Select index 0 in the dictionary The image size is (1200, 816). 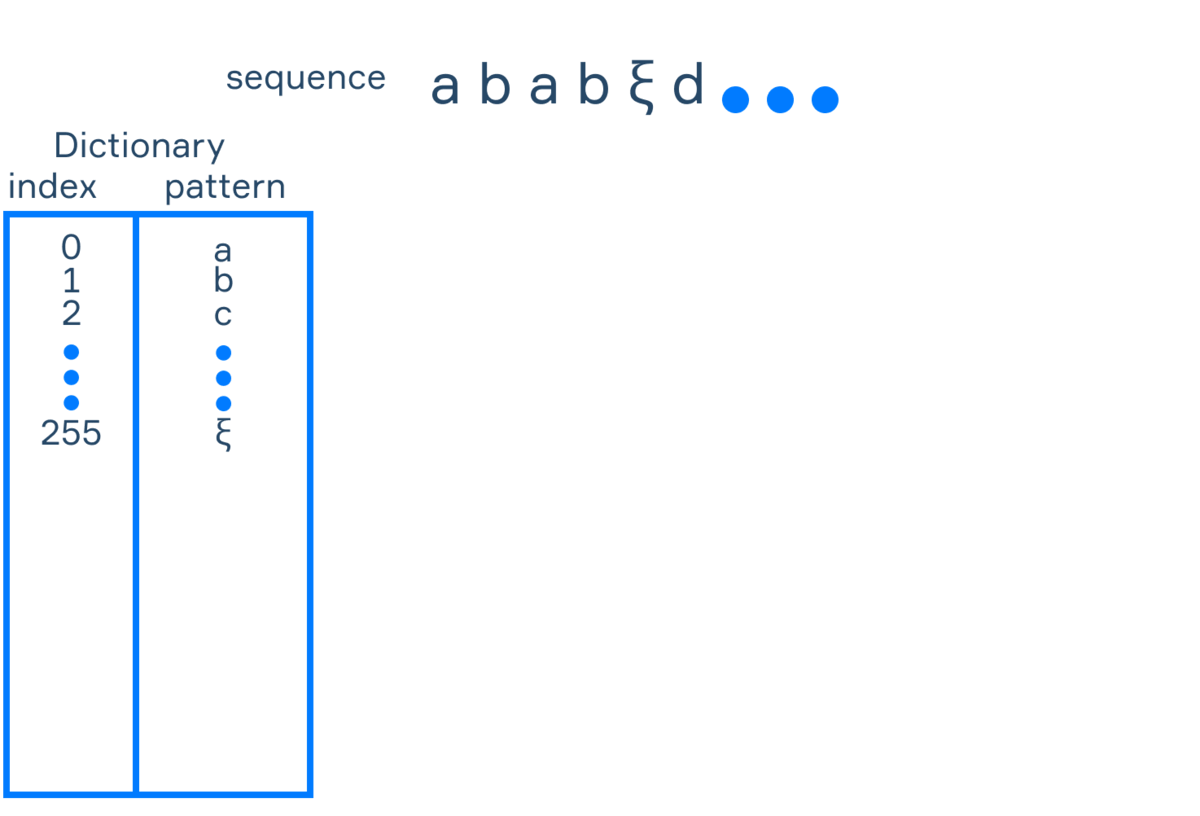pyautogui.click(x=71, y=247)
